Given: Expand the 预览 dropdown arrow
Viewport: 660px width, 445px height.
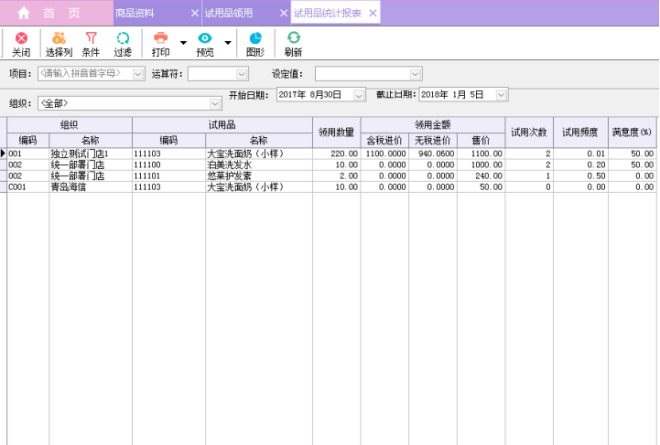Looking at the screenshot, I should tap(228, 43).
